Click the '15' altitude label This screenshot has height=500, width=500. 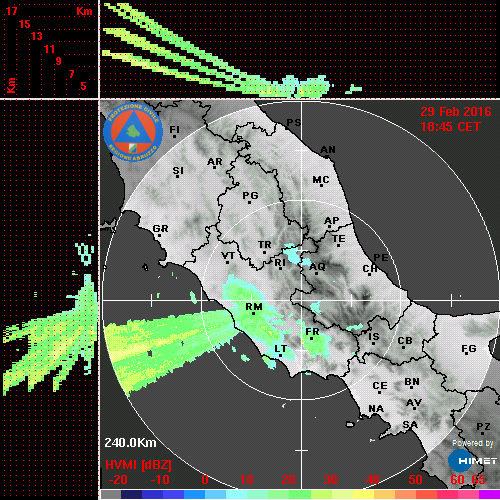[24, 24]
